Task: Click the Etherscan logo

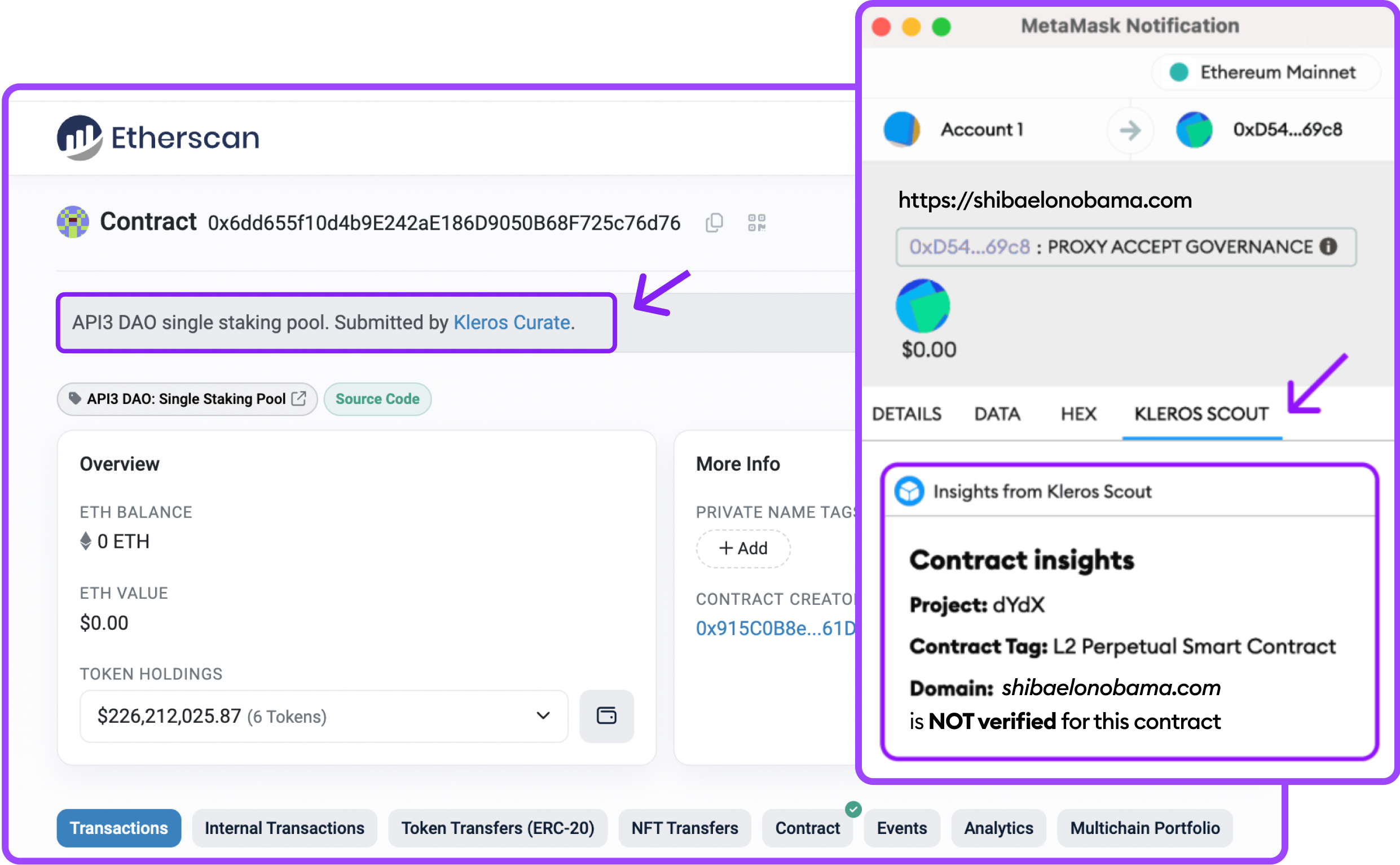Action: [x=158, y=137]
